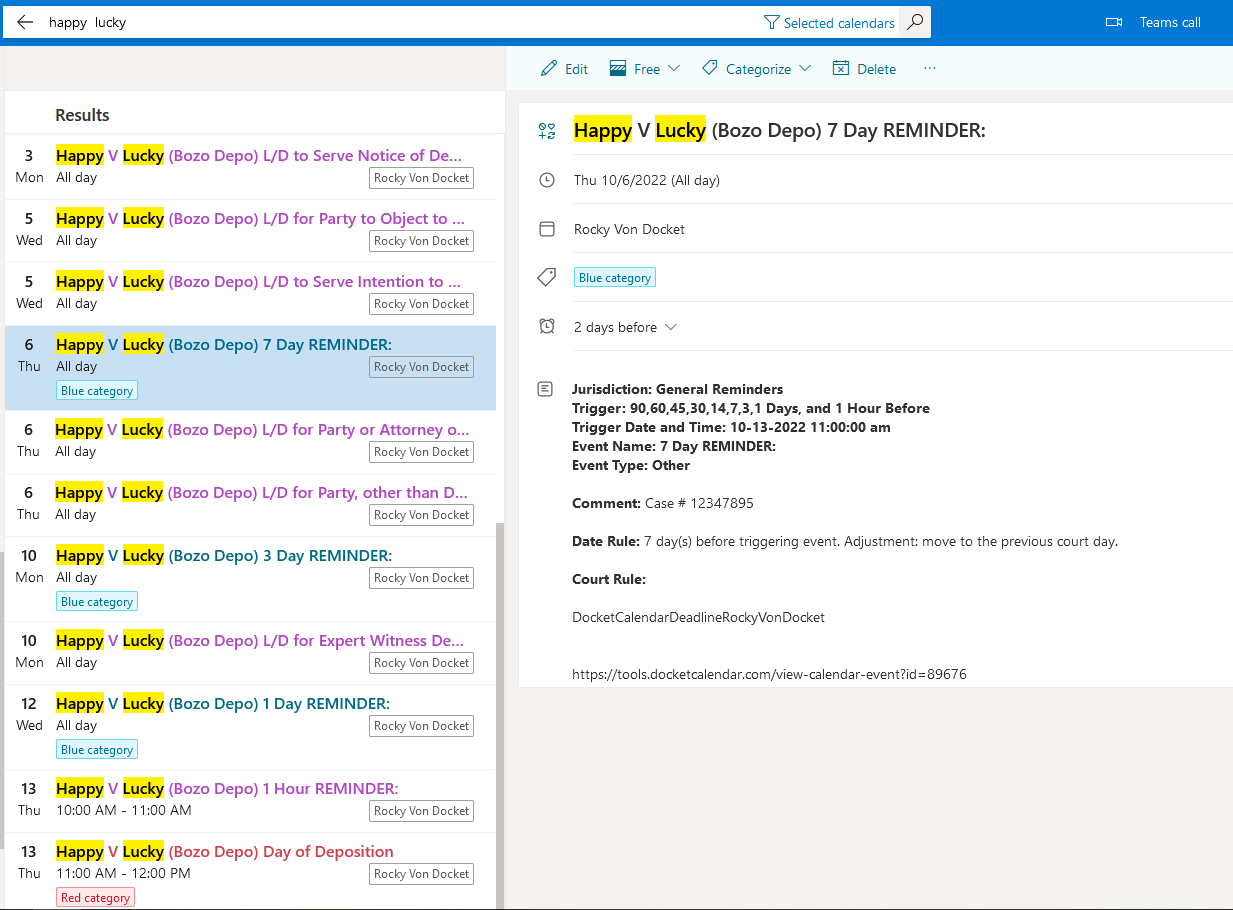Click the back arrow in search bar
Viewport: 1233px width, 910px height.
[25, 22]
